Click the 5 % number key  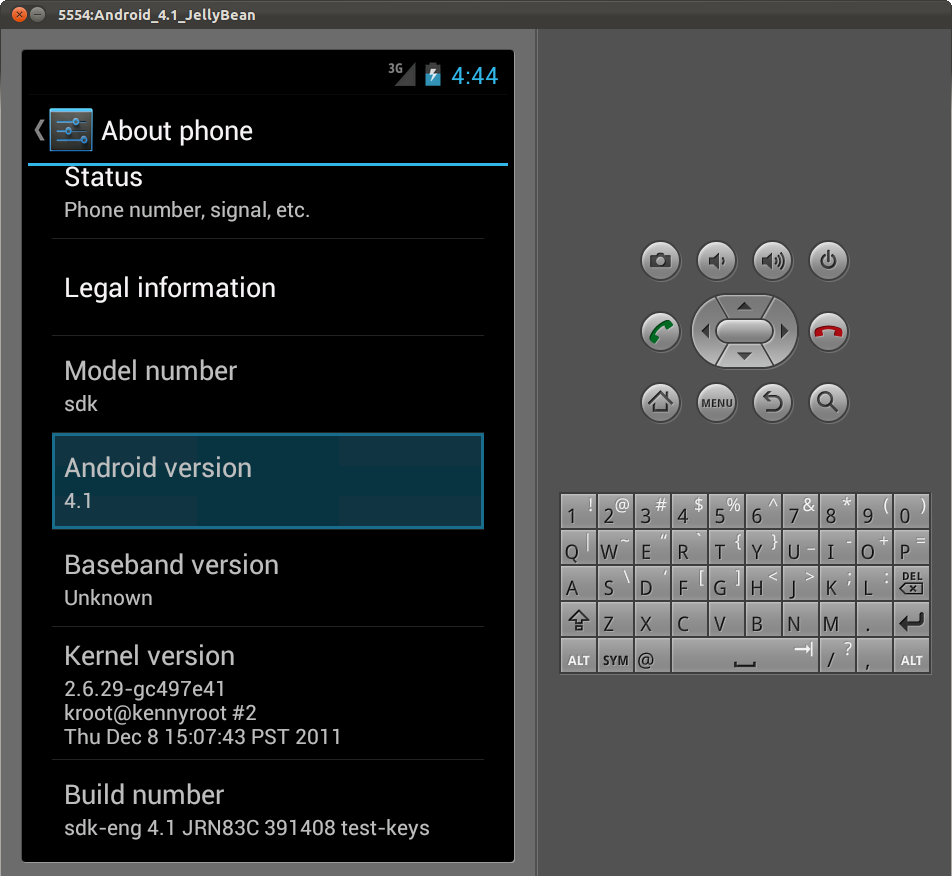[727, 511]
